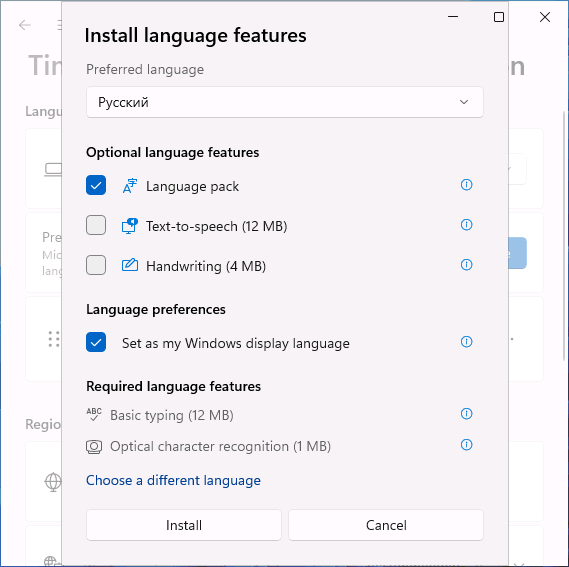Tick the Handwriting (4 MB) checkbox

(x=96, y=265)
